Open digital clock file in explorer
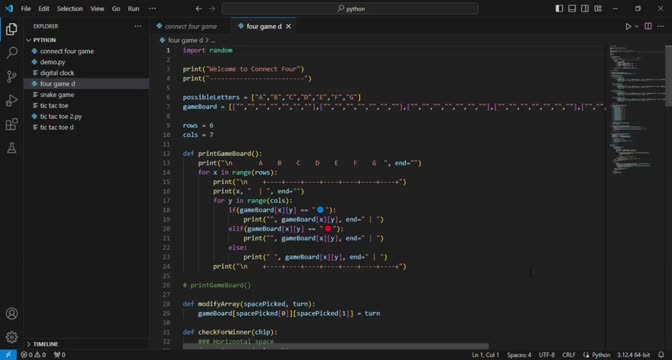672x360 pixels. coord(57,73)
